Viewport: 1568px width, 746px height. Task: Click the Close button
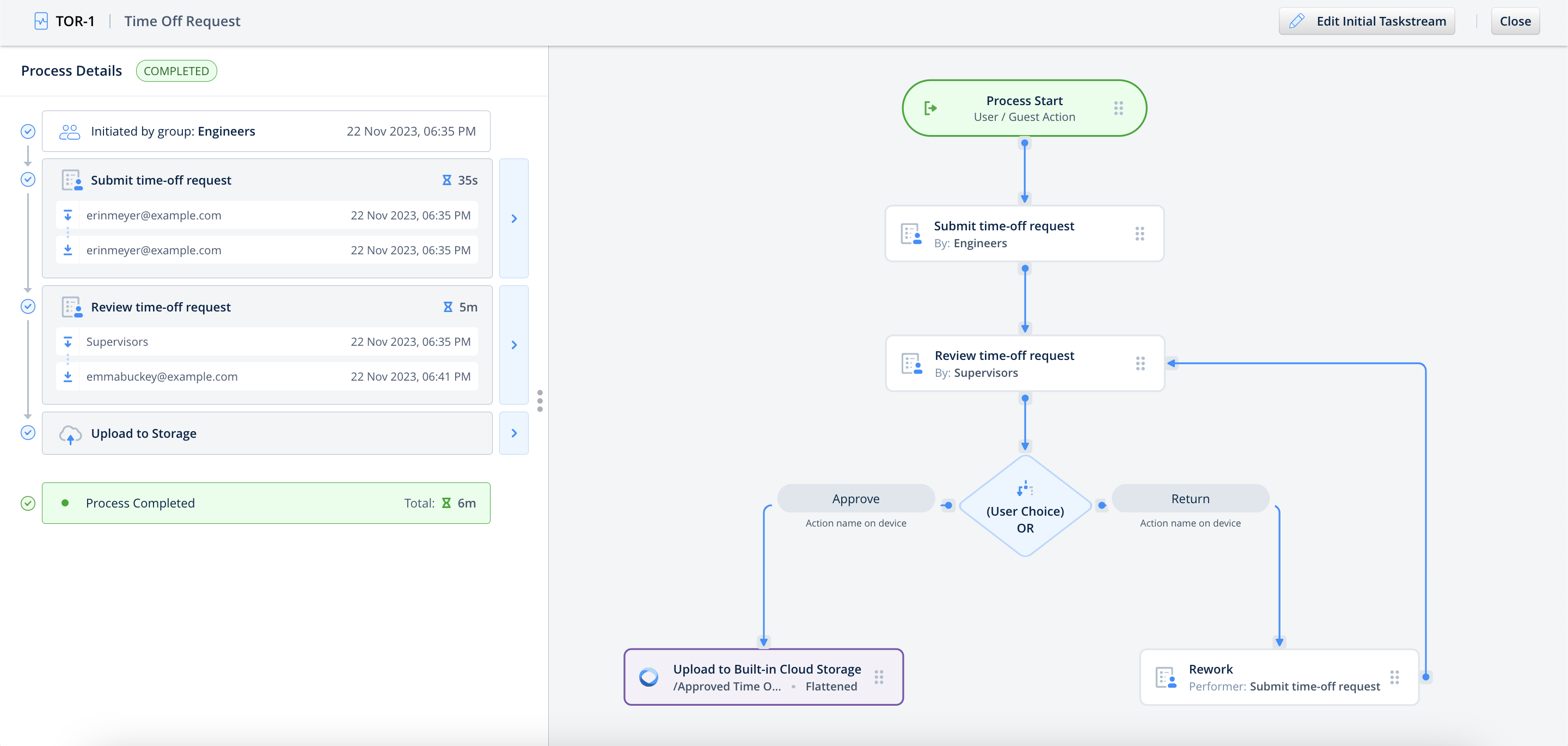tap(1515, 21)
